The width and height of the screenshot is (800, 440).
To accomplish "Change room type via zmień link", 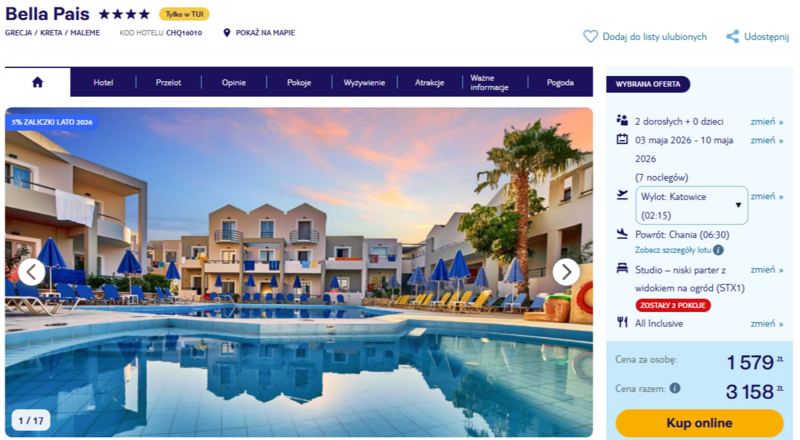I will (x=766, y=270).
